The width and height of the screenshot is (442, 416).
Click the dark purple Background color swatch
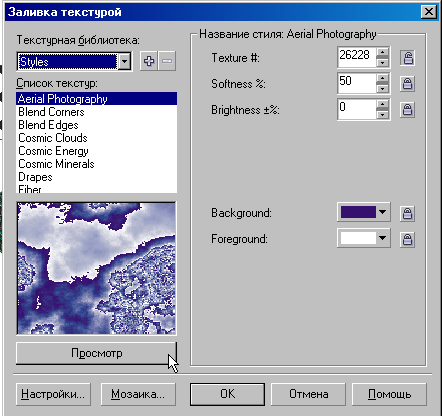coord(358,212)
